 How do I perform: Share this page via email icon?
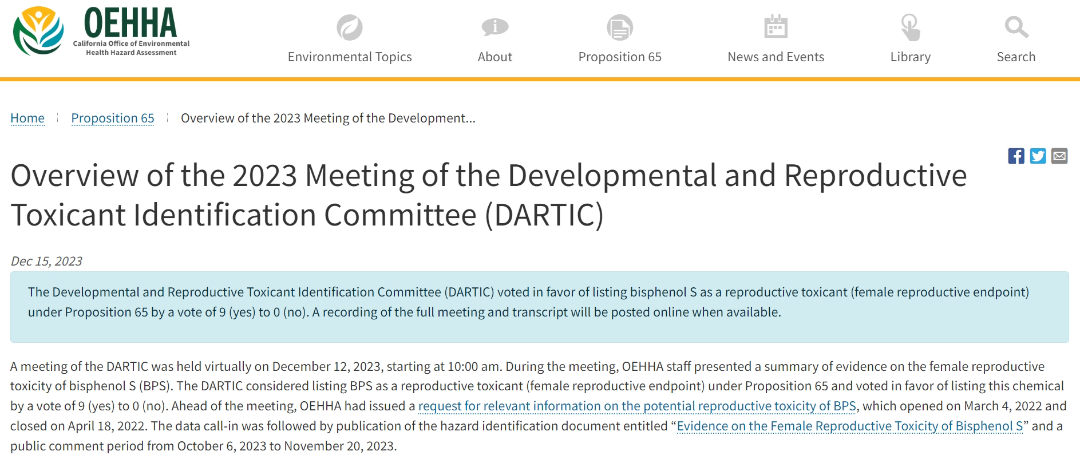coord(1059,155)
